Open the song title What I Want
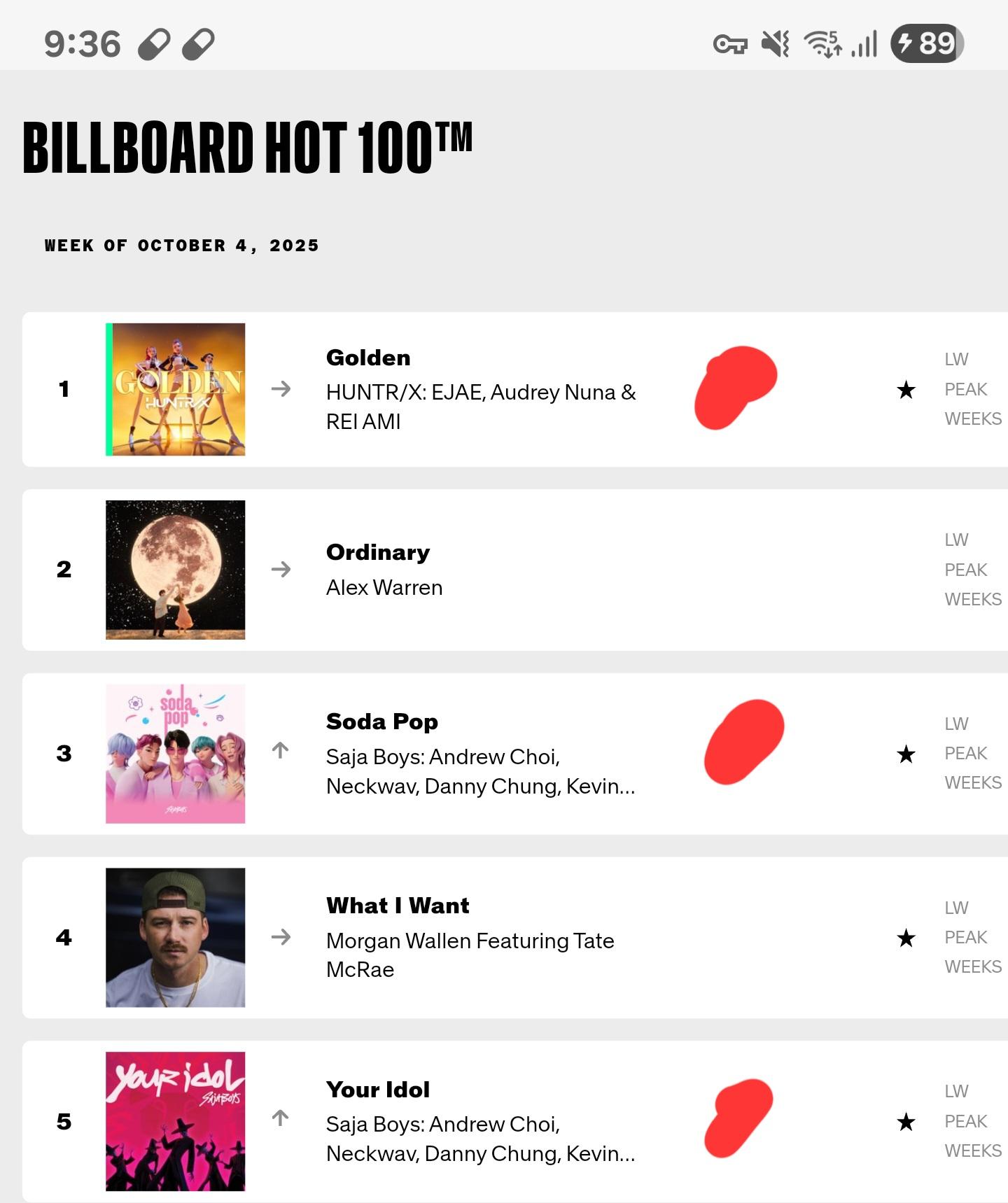This screenshot has width=1008, height=1203. tap(398, 906)
